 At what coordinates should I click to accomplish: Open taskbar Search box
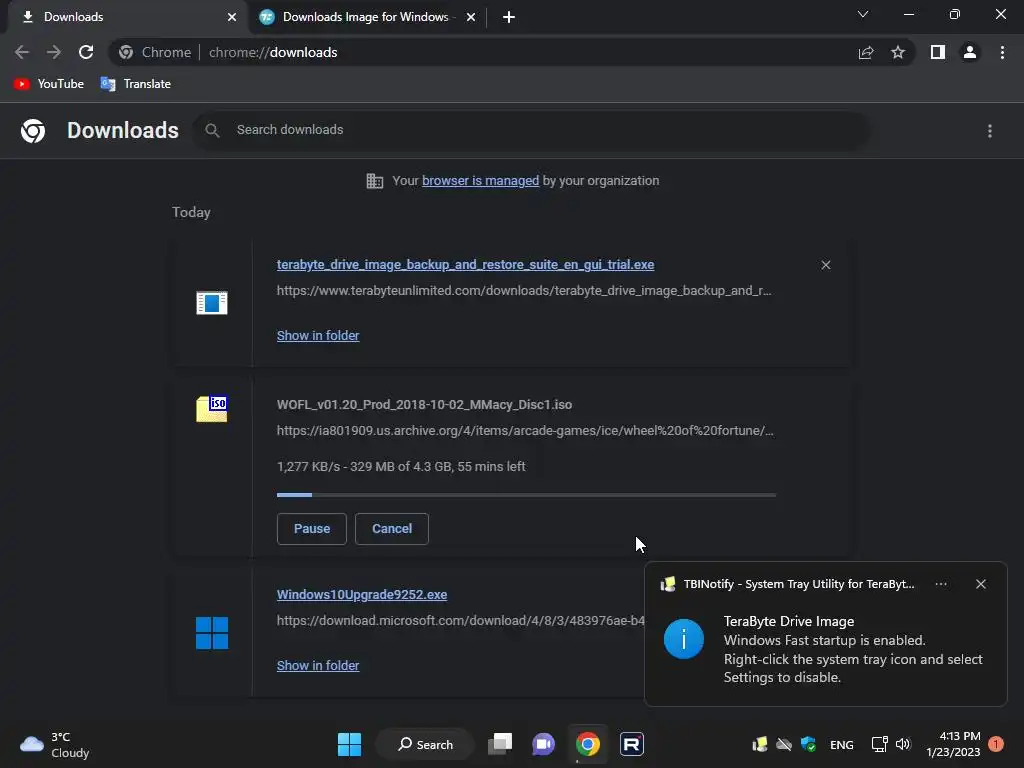pyautogui.click(x=425, y=744)
